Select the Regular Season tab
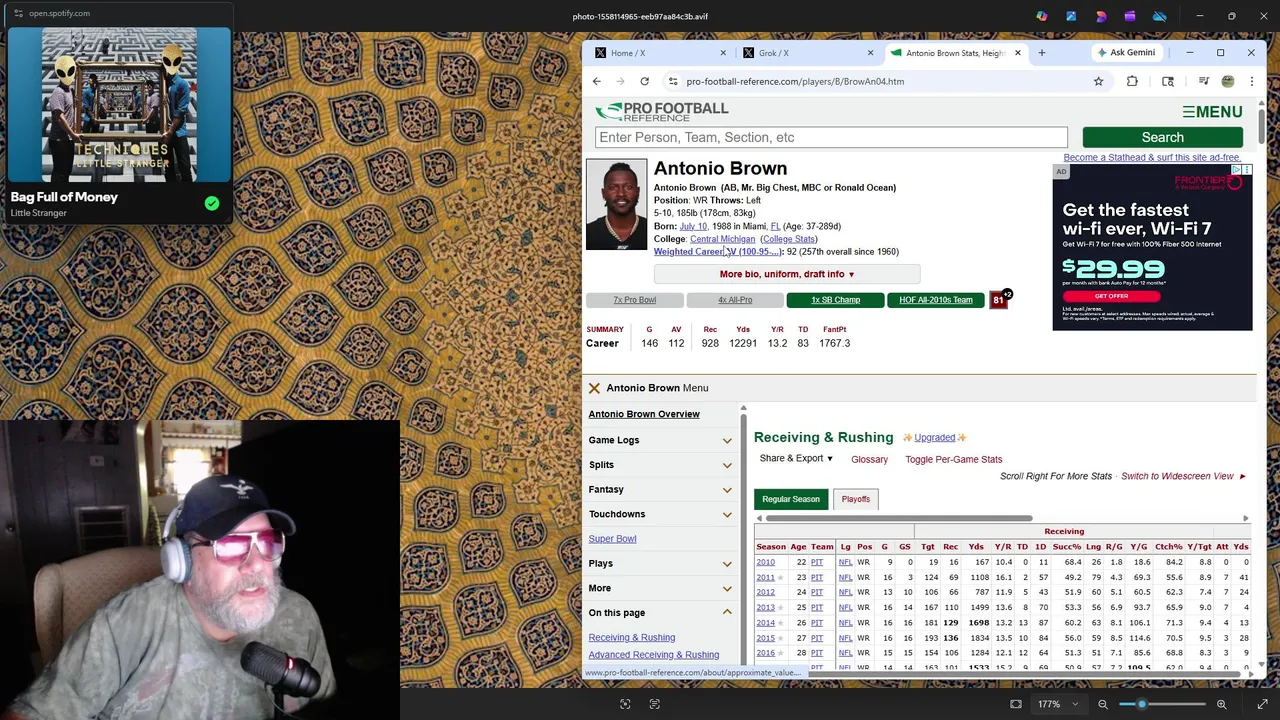Image resolution: width=1280 pixels, height=720 pixels. pos(791,499)
